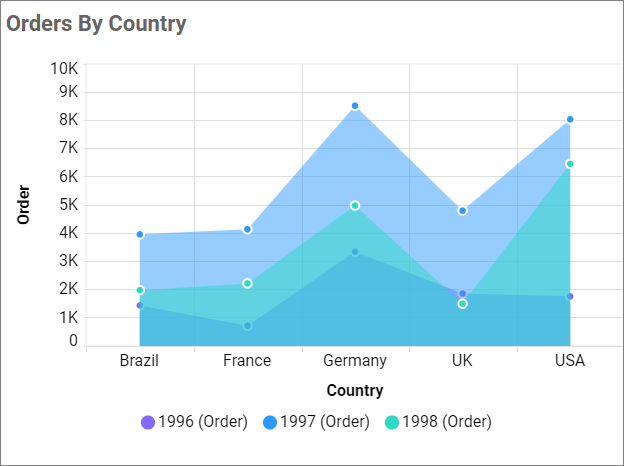This screenshot has height=466, width=624.
Task: Select the 1998 data point for USA
Action: tap(570, 164)
